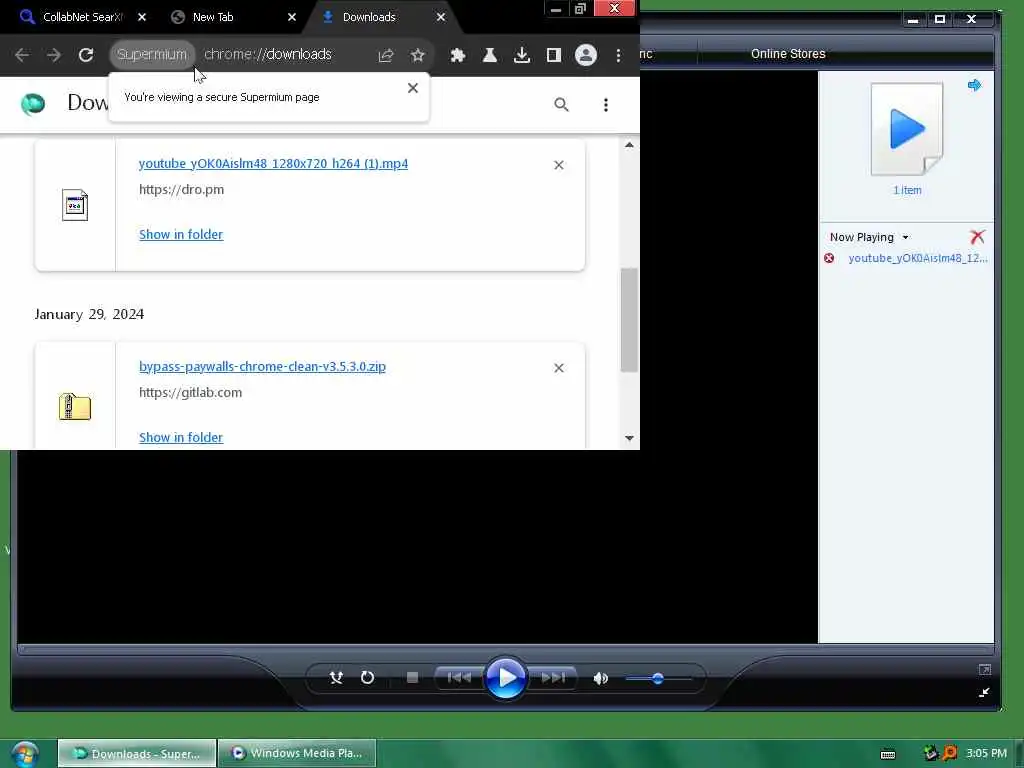The width and height of the screenshot is (1024, 768).
Task: Share this page icon in address bar
Action: click(386, 56)
